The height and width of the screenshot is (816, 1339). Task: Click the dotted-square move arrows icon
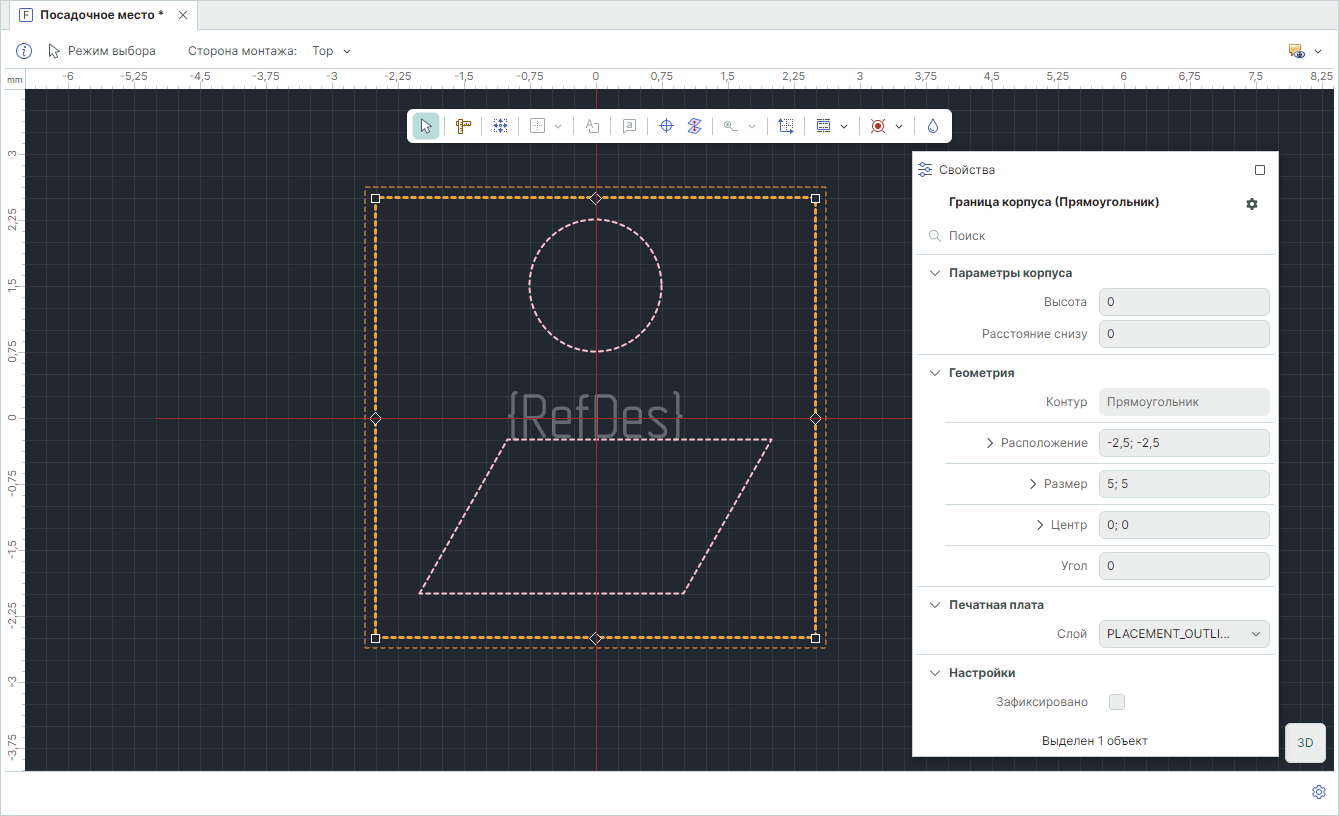[500, 126]
